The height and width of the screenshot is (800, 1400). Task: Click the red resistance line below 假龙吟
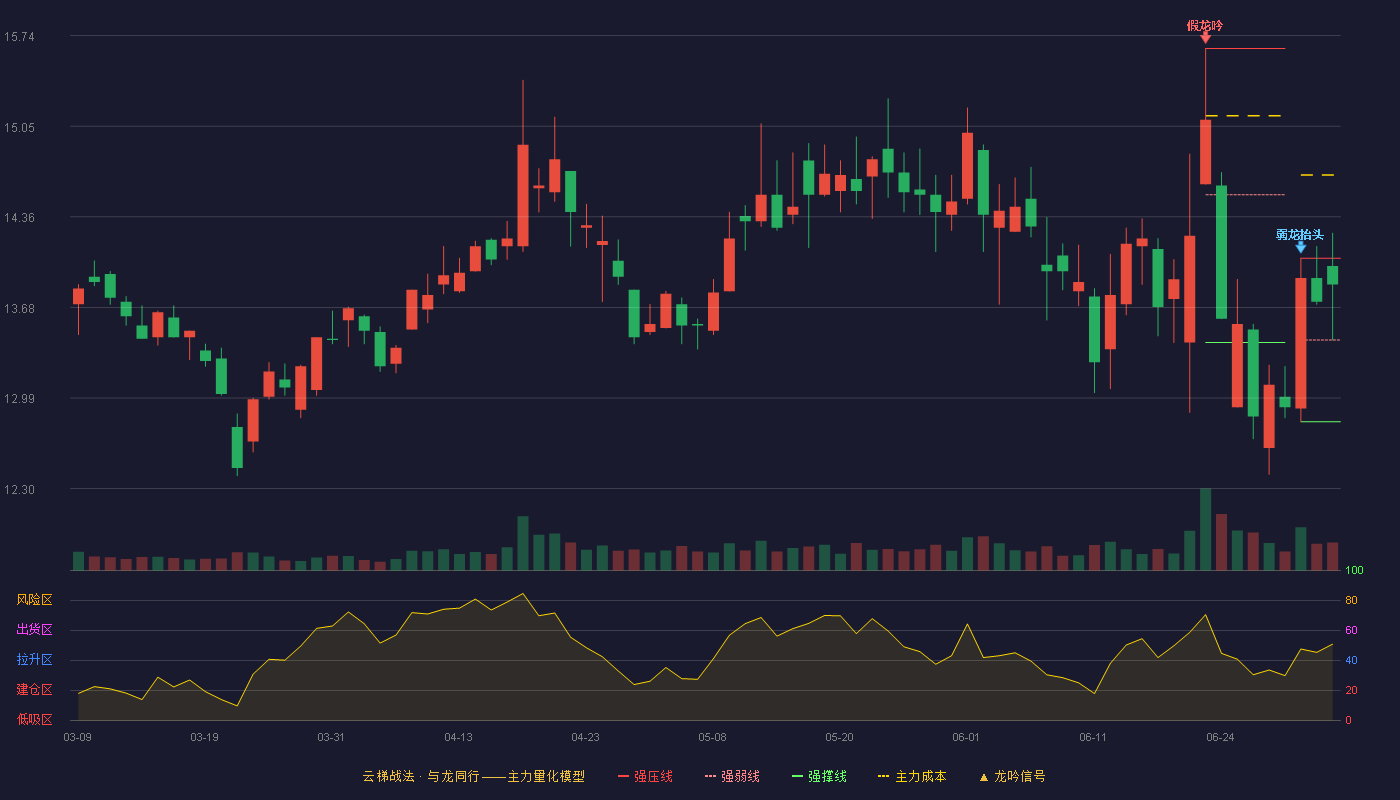pos(1245,48)
